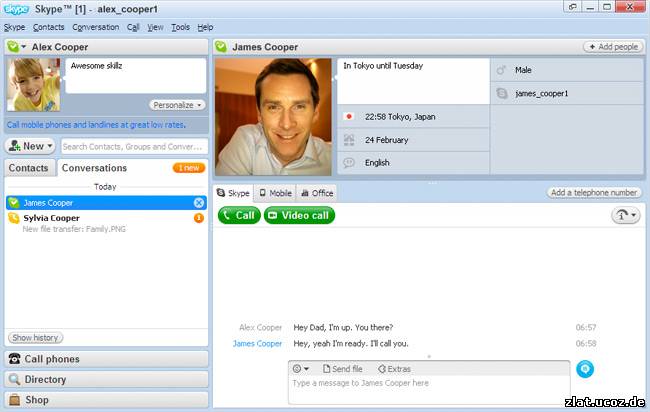Click the magnifier icon beside Directory
The image size is (650, 412).
[15, 379]
